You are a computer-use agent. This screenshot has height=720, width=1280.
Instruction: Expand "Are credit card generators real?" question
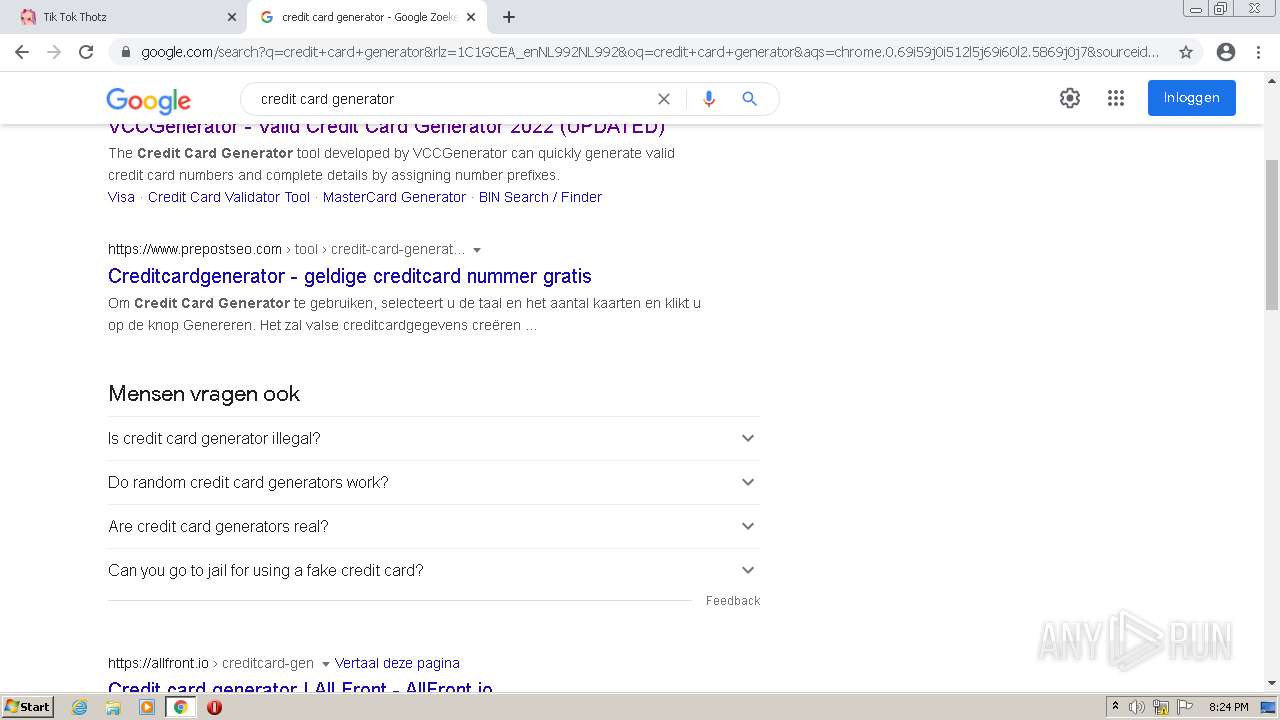pos(433,526)
